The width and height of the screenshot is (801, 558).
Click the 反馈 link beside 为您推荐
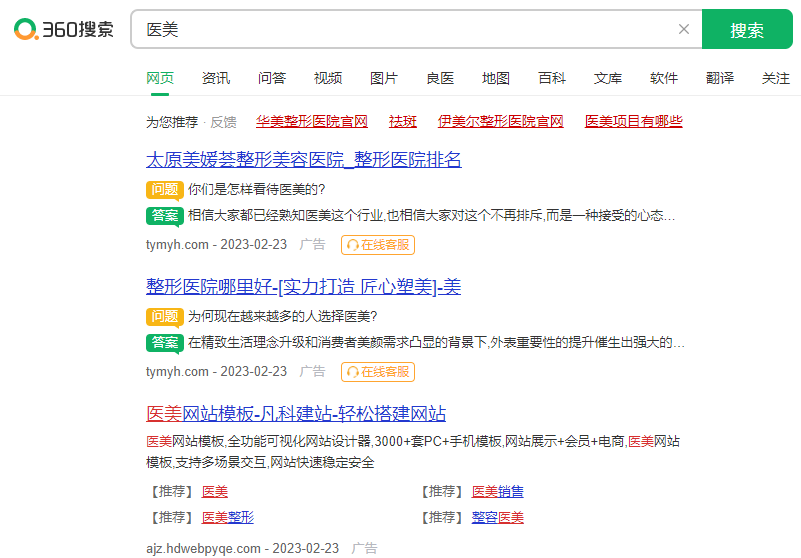tap(223, 122)
